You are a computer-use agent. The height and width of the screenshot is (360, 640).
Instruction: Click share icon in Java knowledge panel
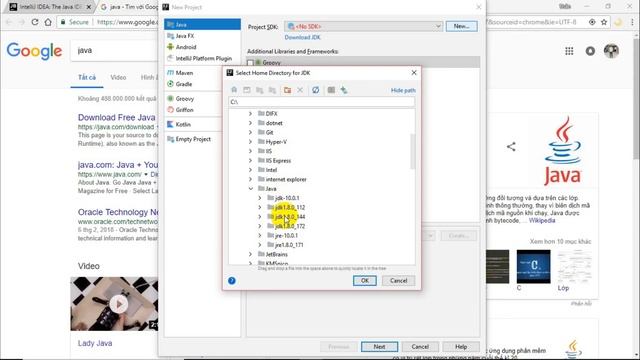tap(511, 146)
